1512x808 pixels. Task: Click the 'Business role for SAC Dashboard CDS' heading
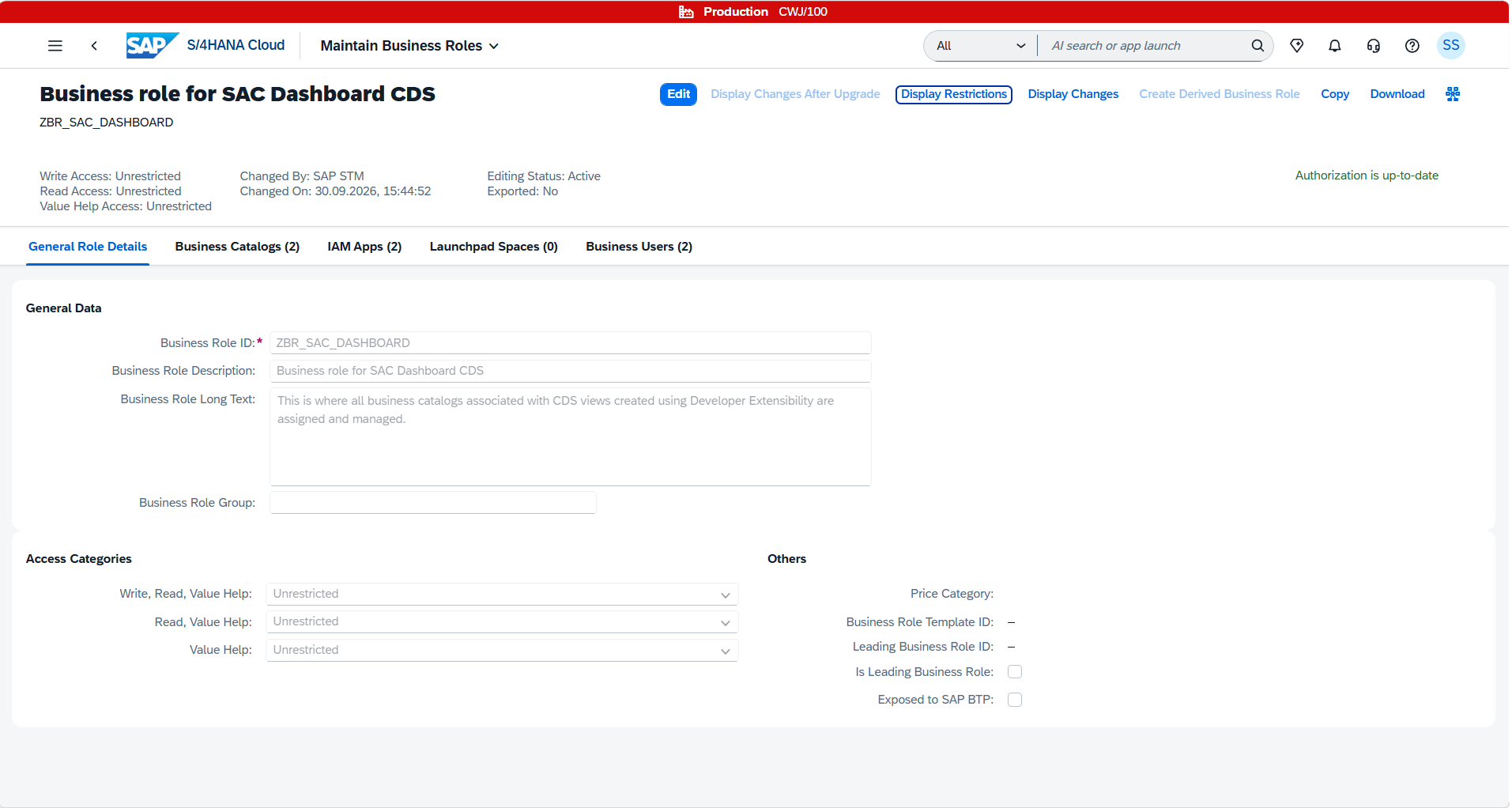(237, 94)
